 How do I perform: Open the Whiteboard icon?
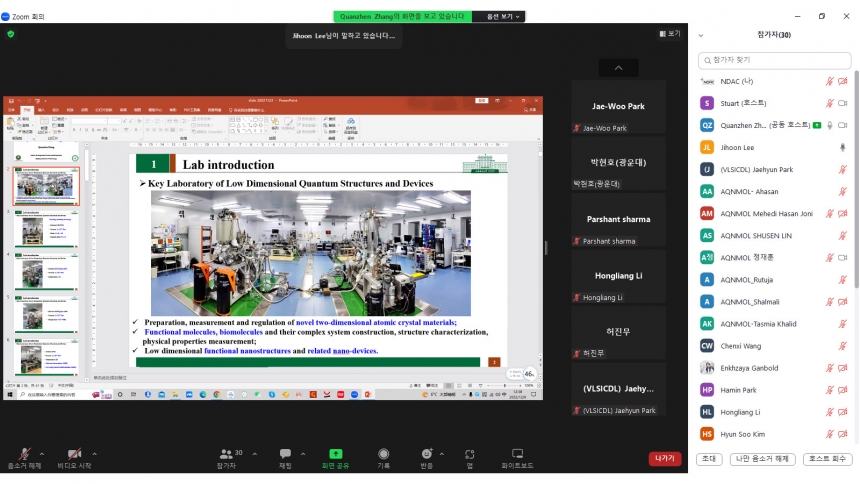click(x=517, y=454)
